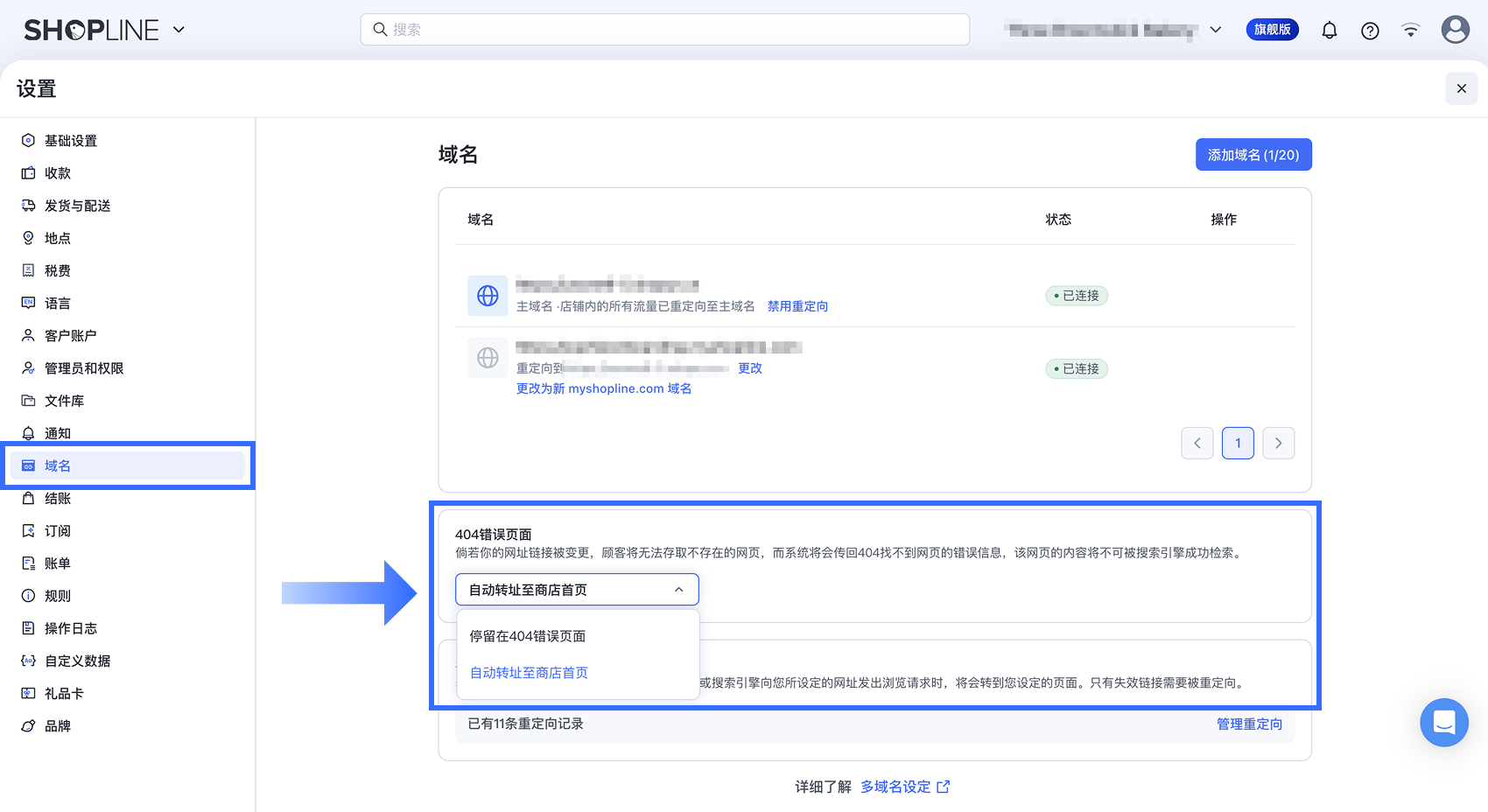Focus the 搜索 search field
Viewport: 1488px width, 812px height.
pyautogui.click(x=665, y=30)
